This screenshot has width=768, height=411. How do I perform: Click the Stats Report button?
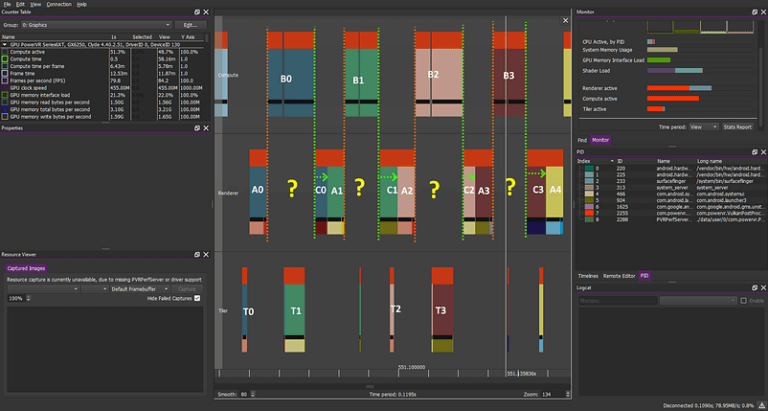[738, 127]
